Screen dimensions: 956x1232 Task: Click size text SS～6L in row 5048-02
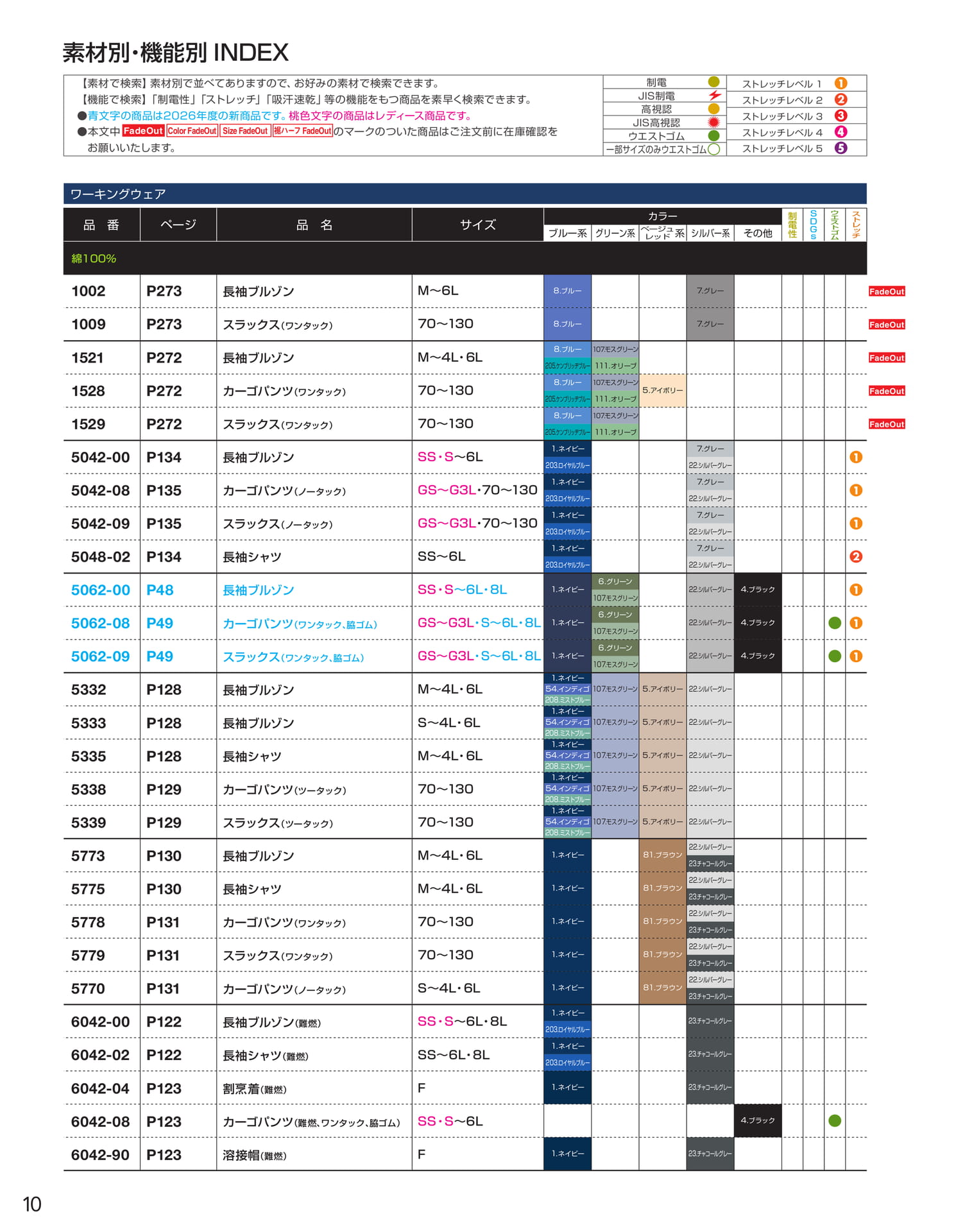(x=441, y=556)
